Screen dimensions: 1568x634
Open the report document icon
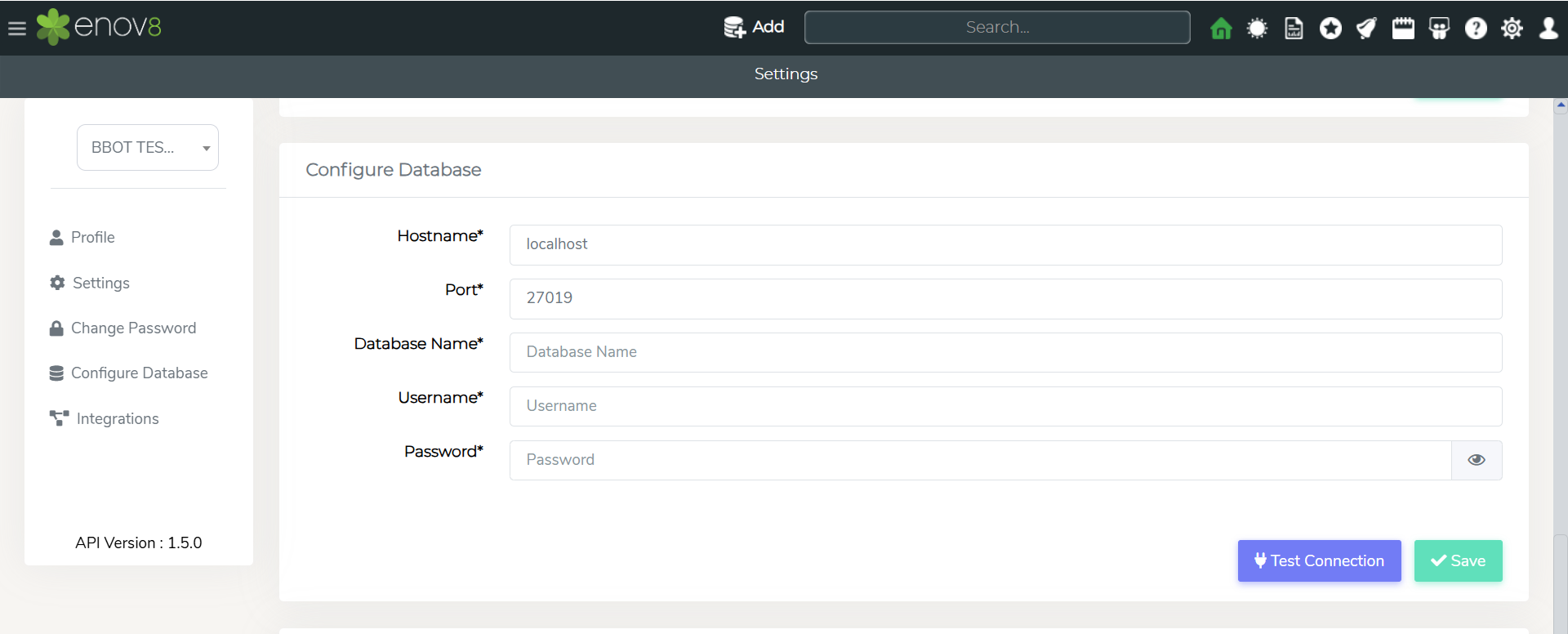[x=1294, y=29]
